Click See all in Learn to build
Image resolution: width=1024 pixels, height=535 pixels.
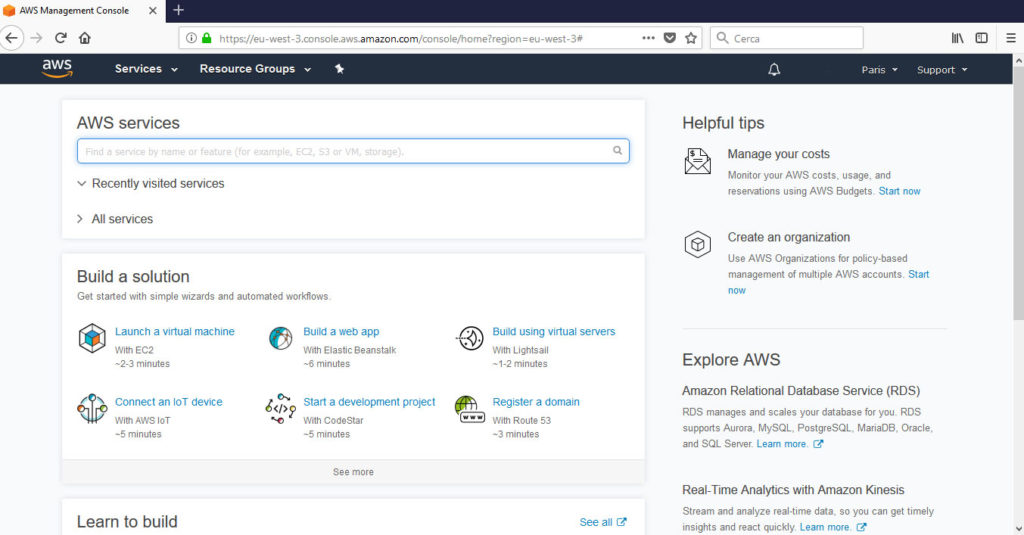pyautogui.click(x=603, y=522)
